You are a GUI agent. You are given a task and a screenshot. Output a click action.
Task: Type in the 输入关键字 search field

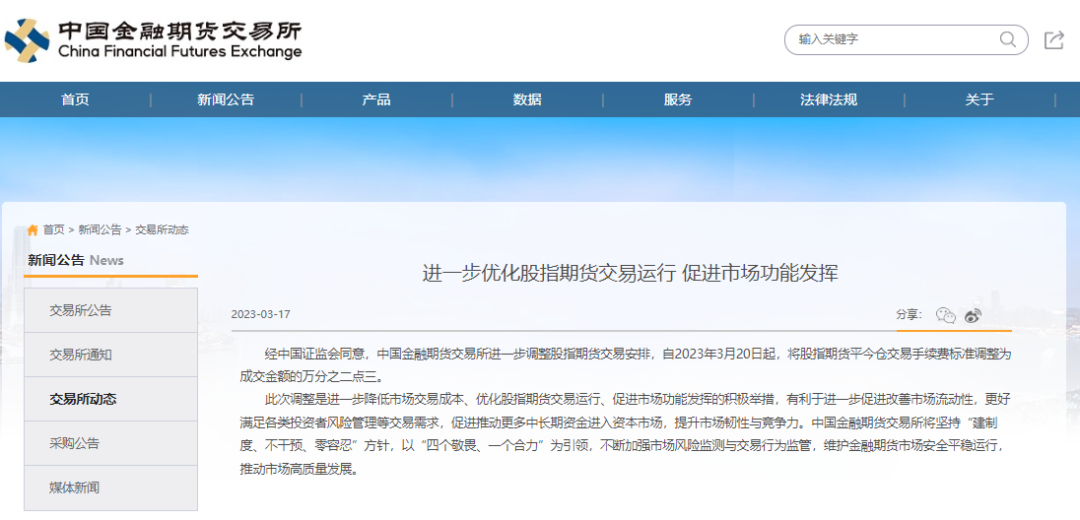coord(890,39)
